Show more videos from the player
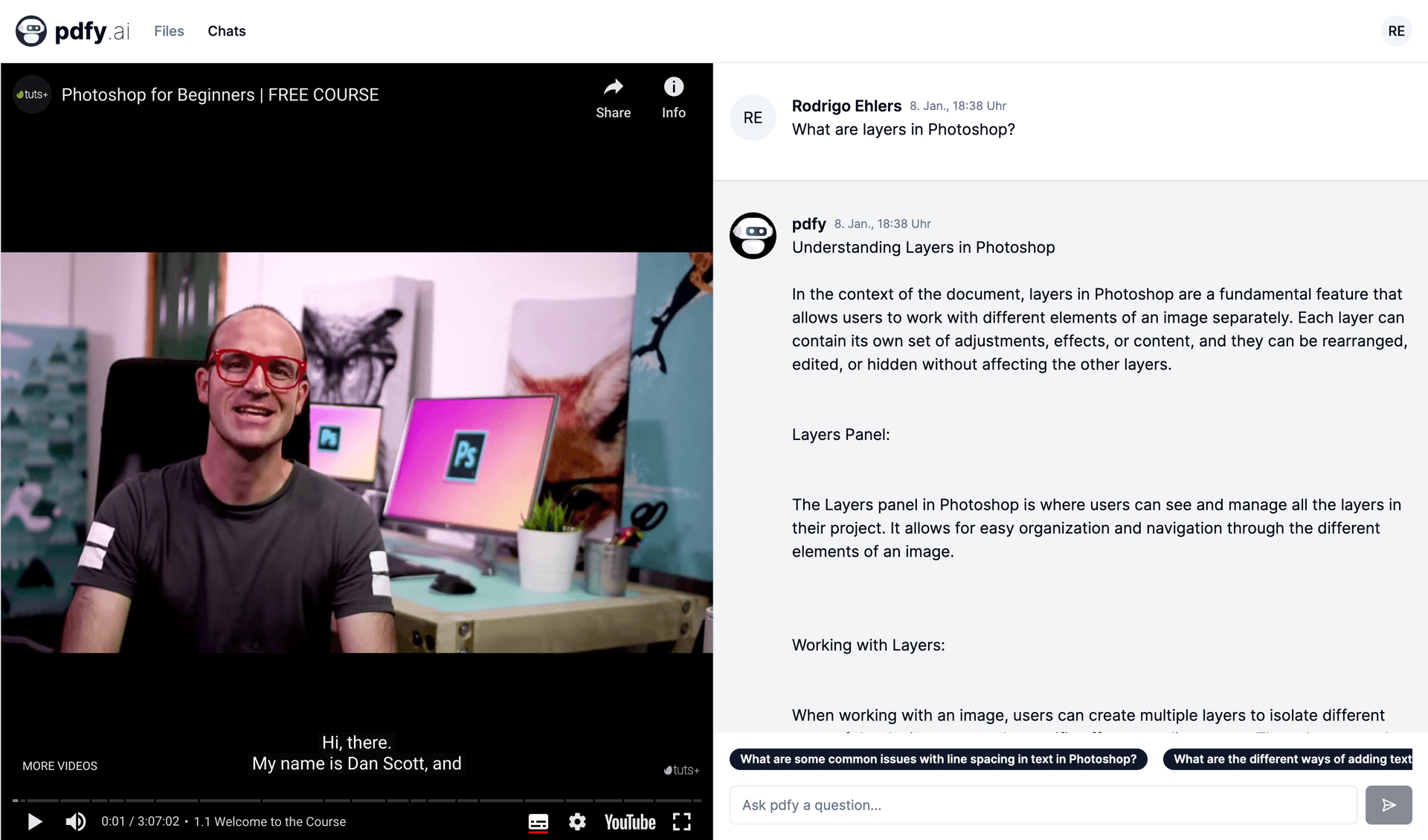The image size is (1428, 840). 59,766
